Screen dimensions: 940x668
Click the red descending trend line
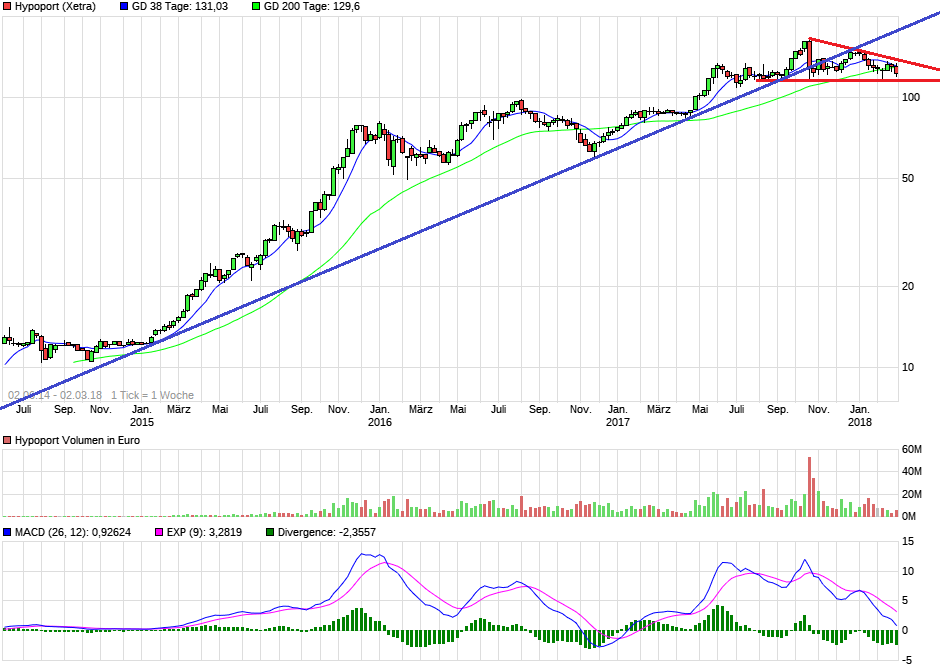[x=874, y=55]
